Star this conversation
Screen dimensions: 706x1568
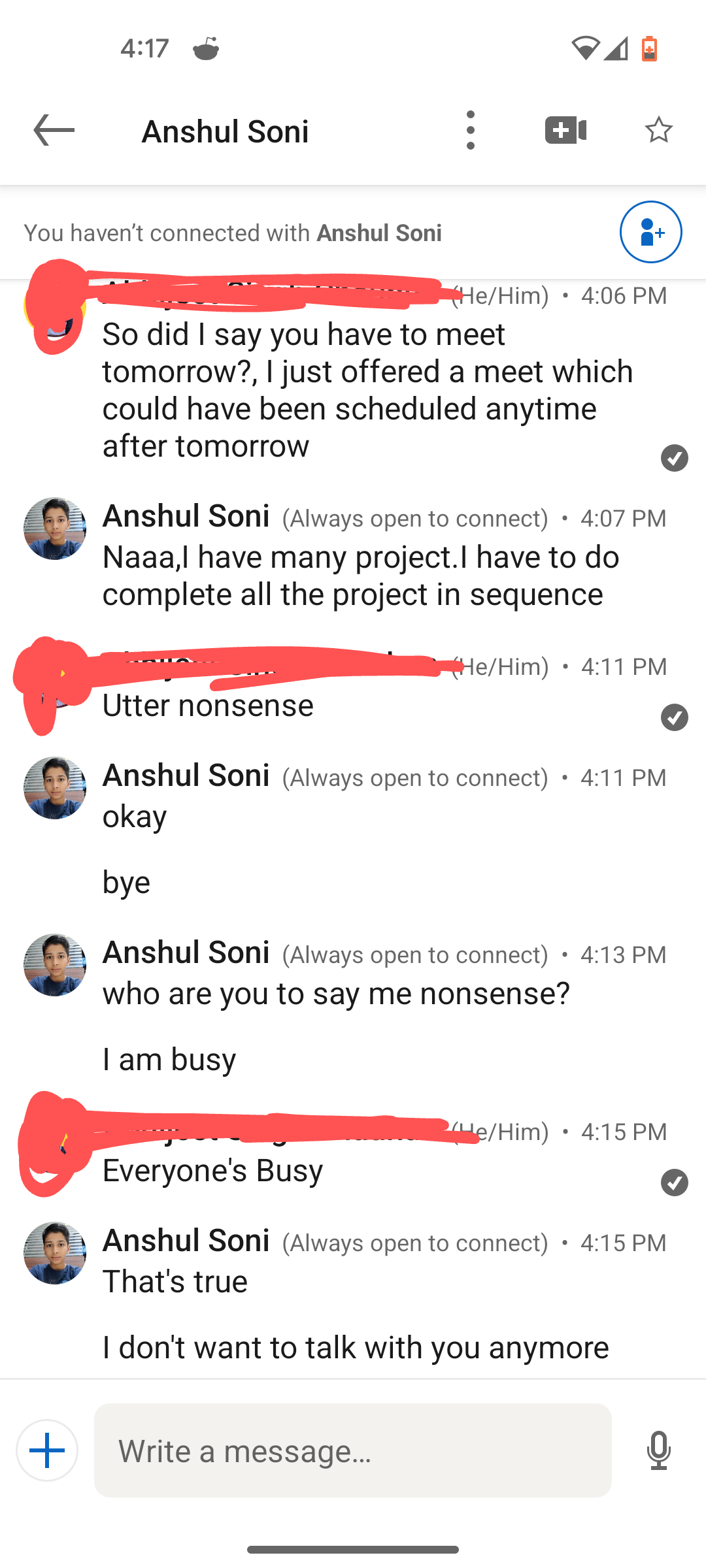click(x=658, y=130)
